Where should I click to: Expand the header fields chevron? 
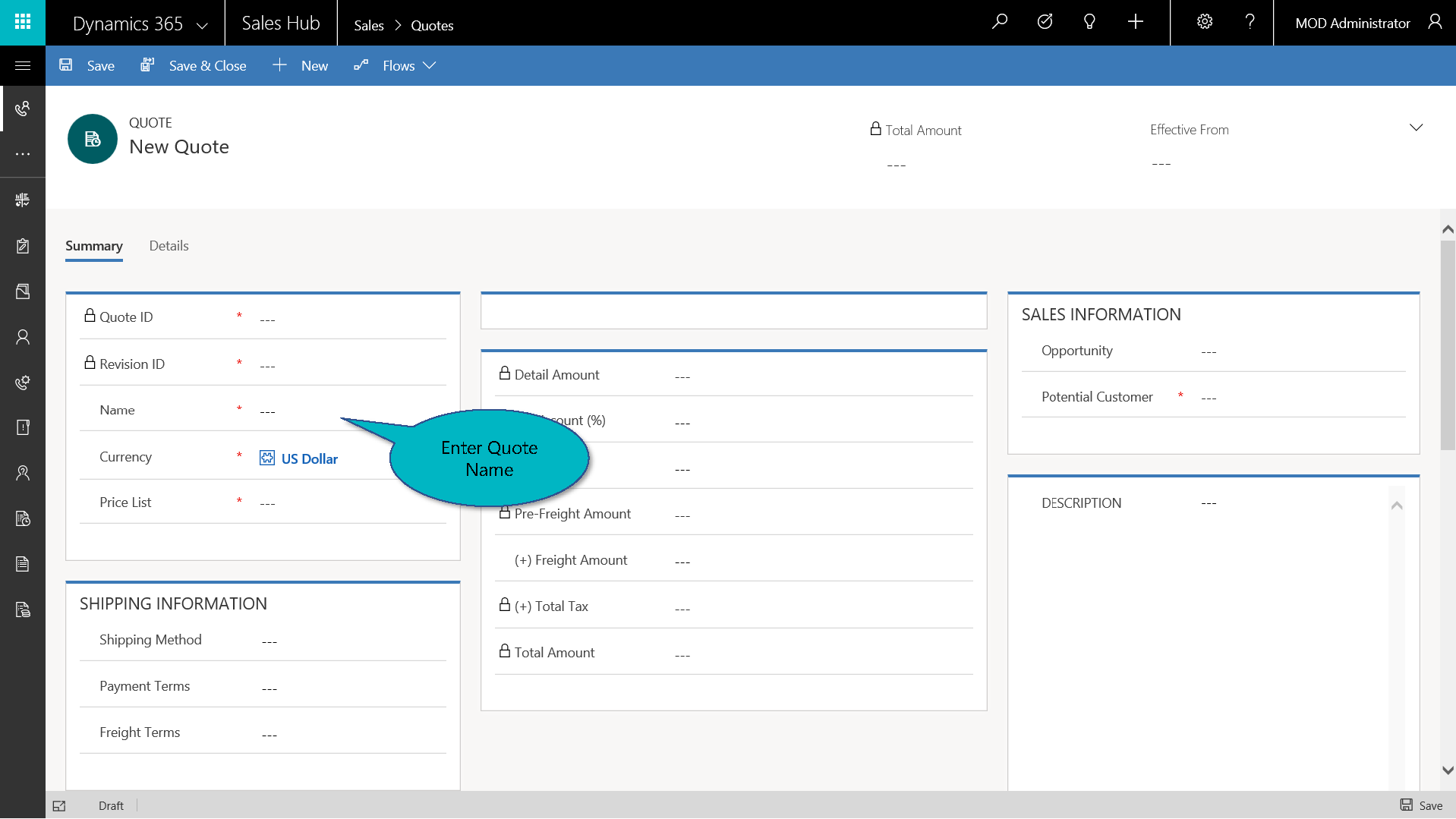tap(1416, 128)
